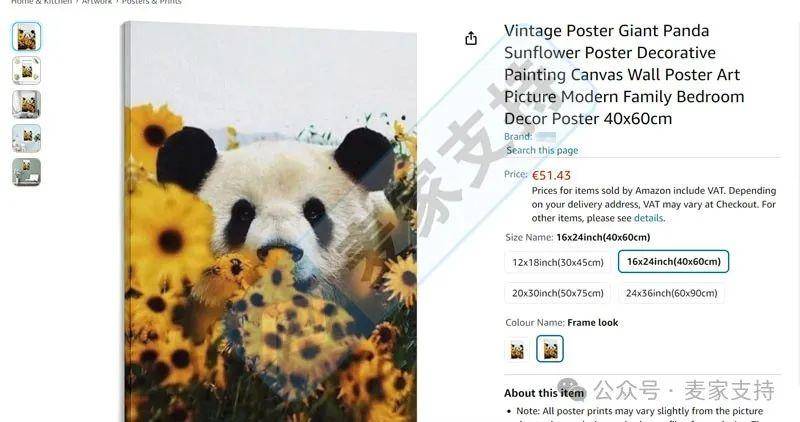
Task: Click the selected Frame look colour swatch
Action: click(x=550, y=349)
